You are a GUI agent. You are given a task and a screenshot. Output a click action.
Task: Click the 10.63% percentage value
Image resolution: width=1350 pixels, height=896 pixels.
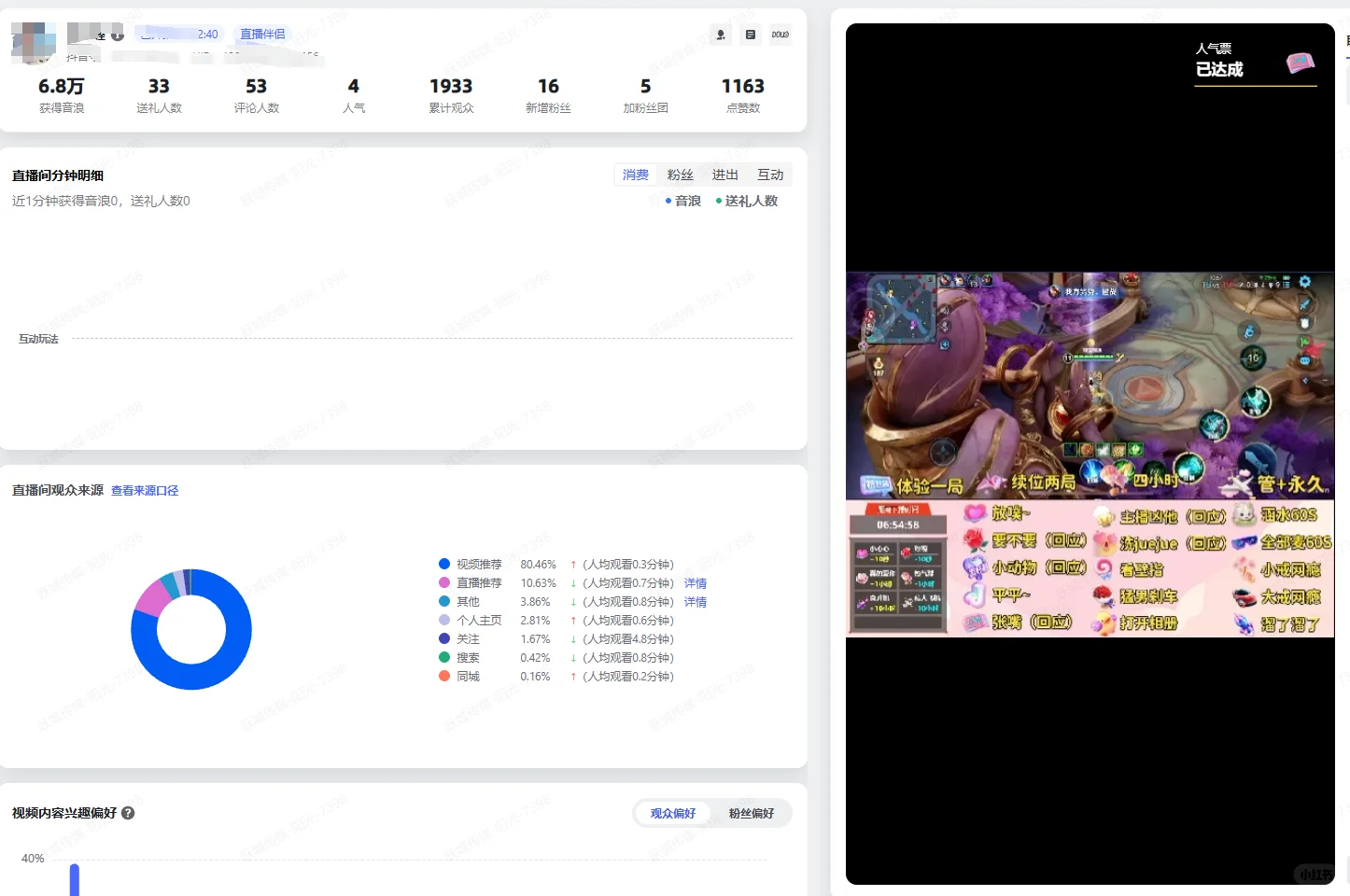point(538,583)
